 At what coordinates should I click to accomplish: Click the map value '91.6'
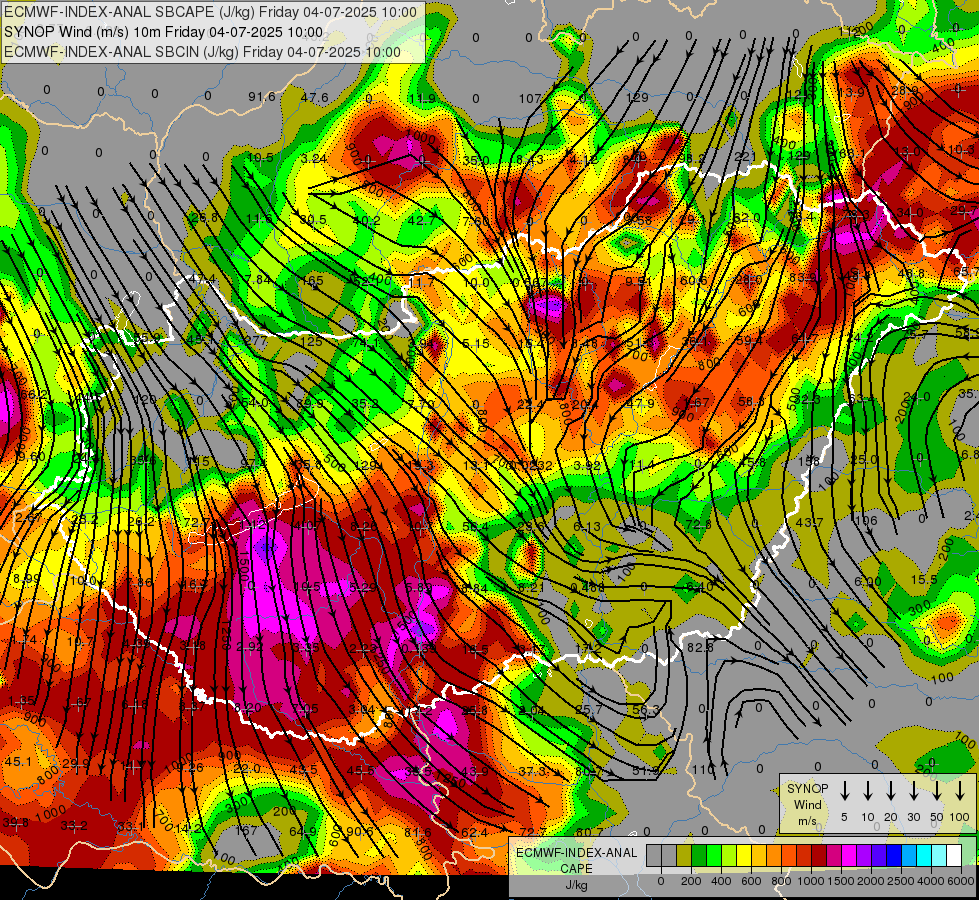pos(262,96)
